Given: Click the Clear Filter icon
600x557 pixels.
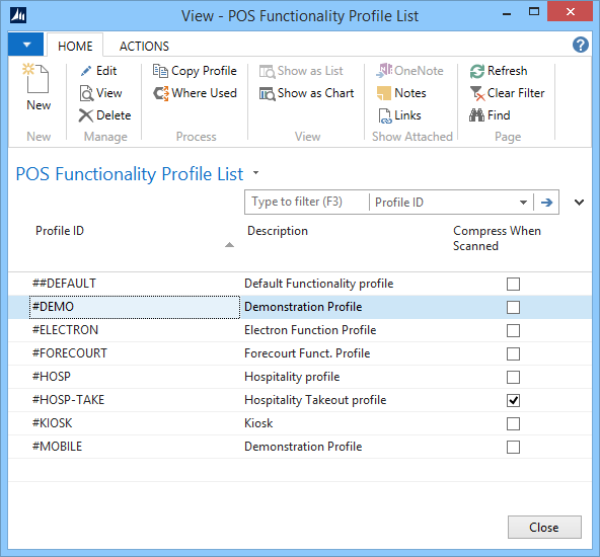Looking at the screenshot, I should [x=477, y=93].
